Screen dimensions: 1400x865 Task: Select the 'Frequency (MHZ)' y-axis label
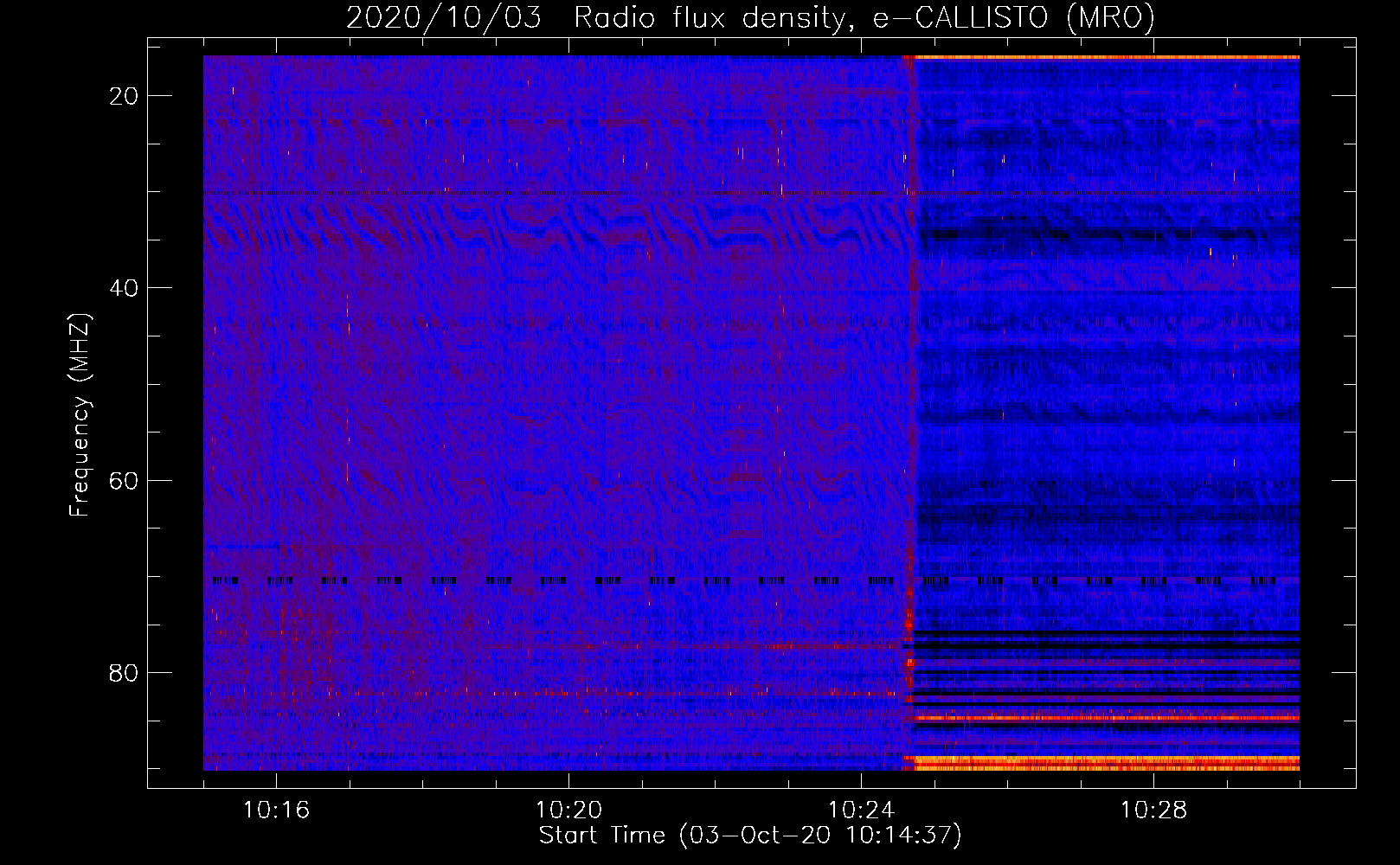pos(80,416)
